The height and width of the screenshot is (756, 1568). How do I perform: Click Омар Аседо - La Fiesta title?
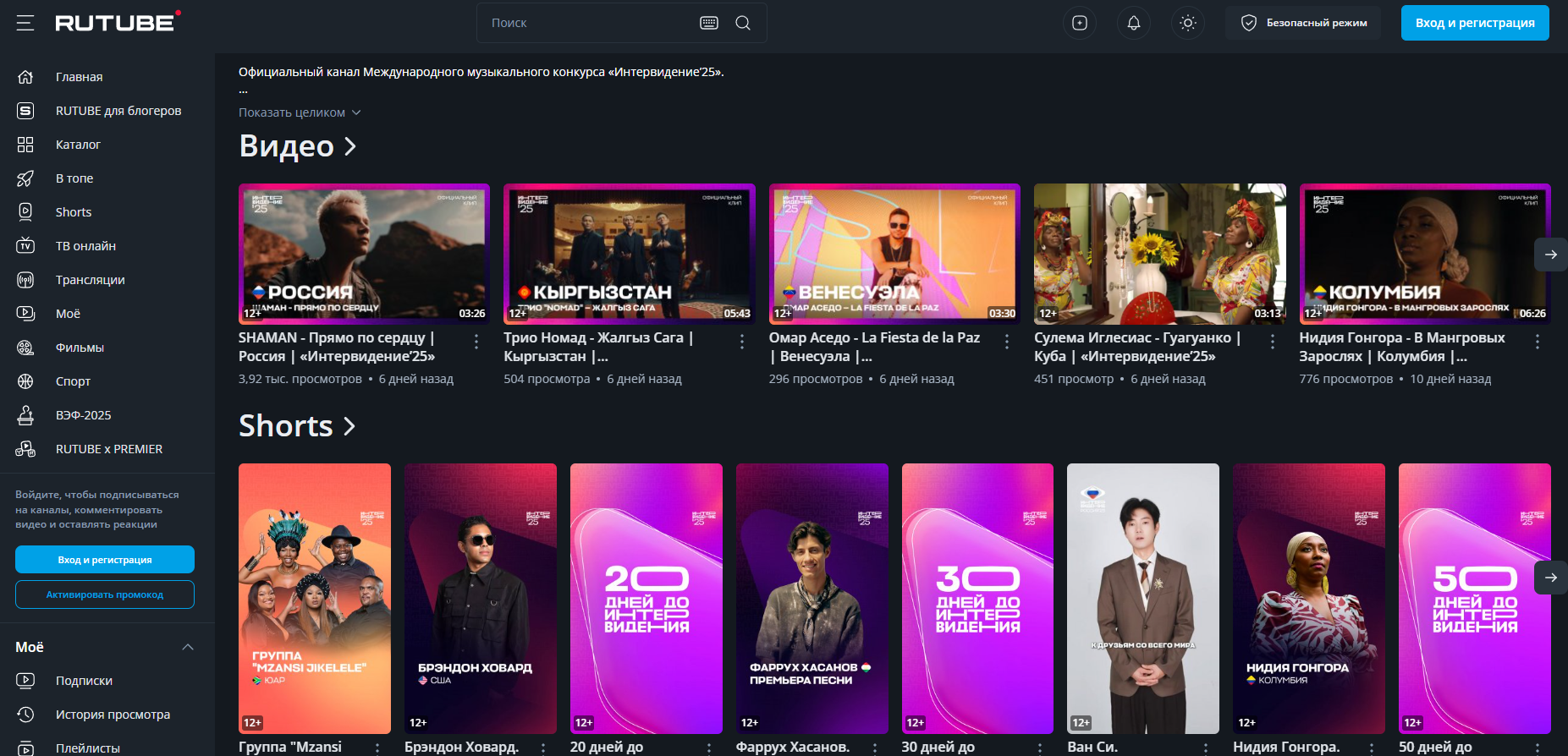(x=874, y=347)
